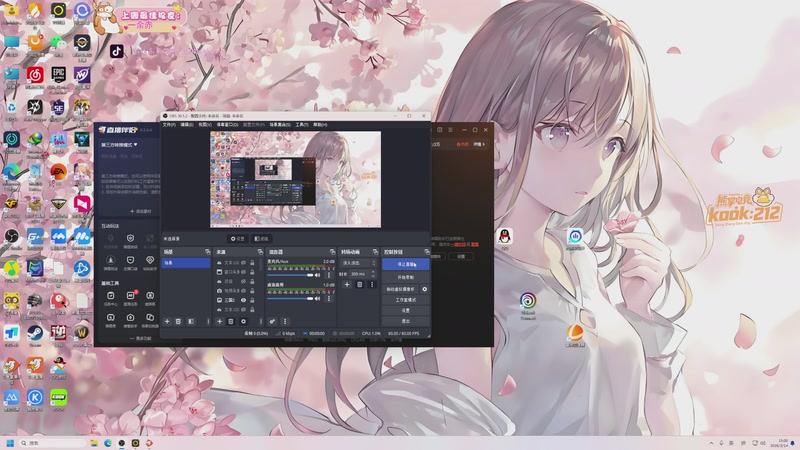Screen dimensions: 800x450
Task: Start the virtual camera button
Action: pyautogui.click(x=401, y=289)
